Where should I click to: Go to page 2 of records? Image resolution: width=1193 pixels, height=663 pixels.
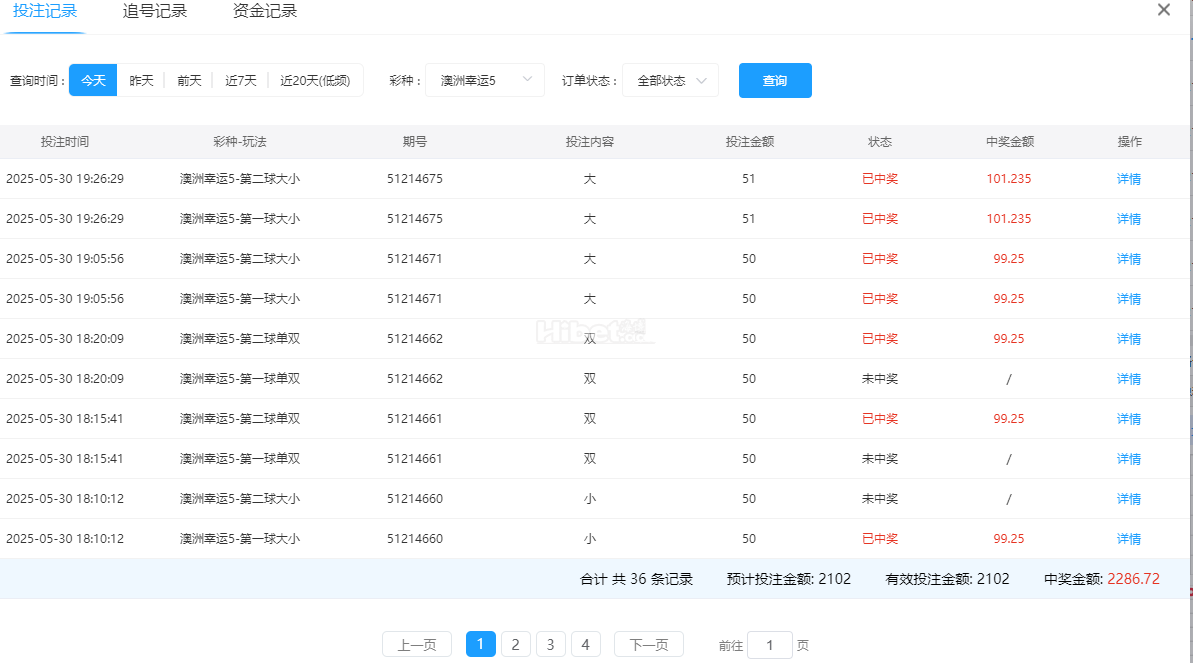click(515, 644)
